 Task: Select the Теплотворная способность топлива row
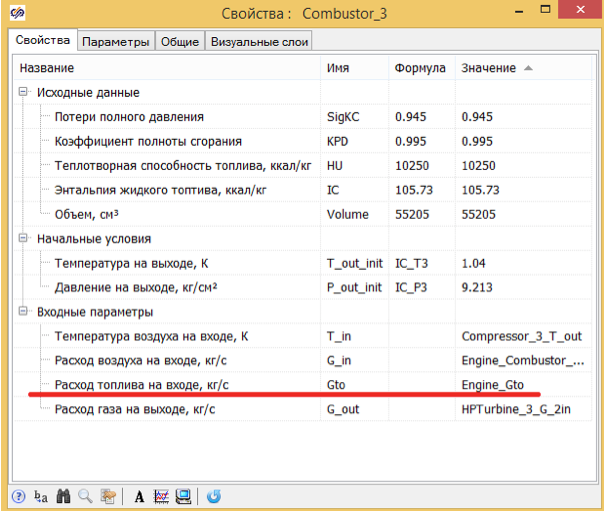(x=303, y=166)
